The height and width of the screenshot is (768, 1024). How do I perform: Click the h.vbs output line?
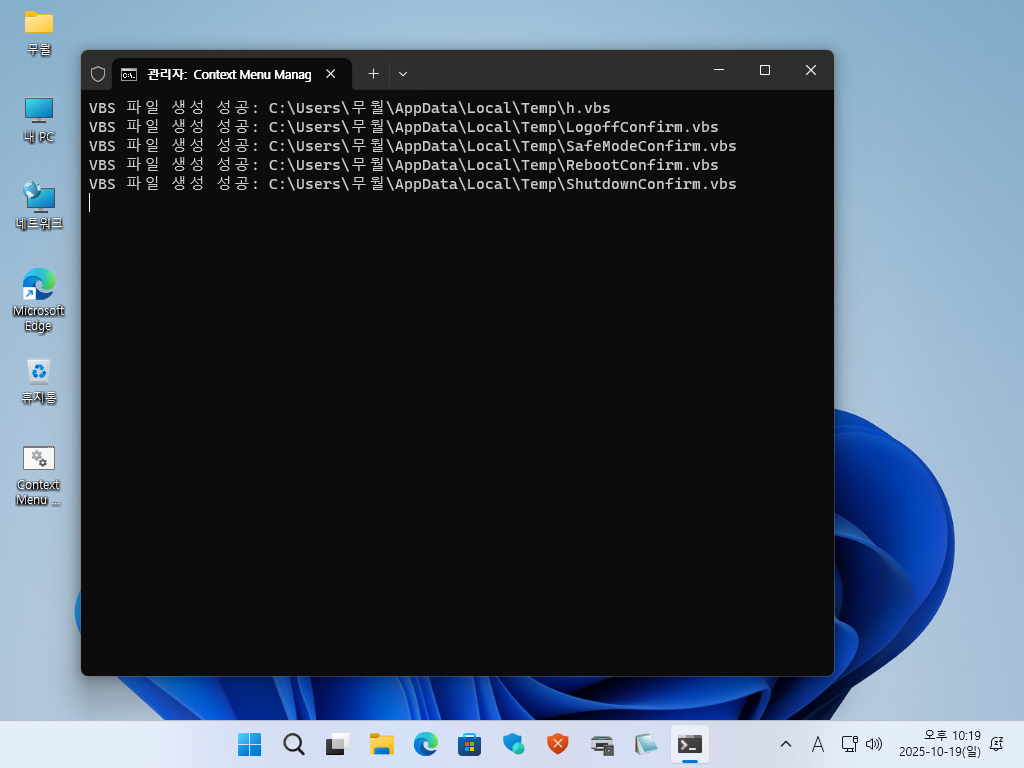(349, 108)
